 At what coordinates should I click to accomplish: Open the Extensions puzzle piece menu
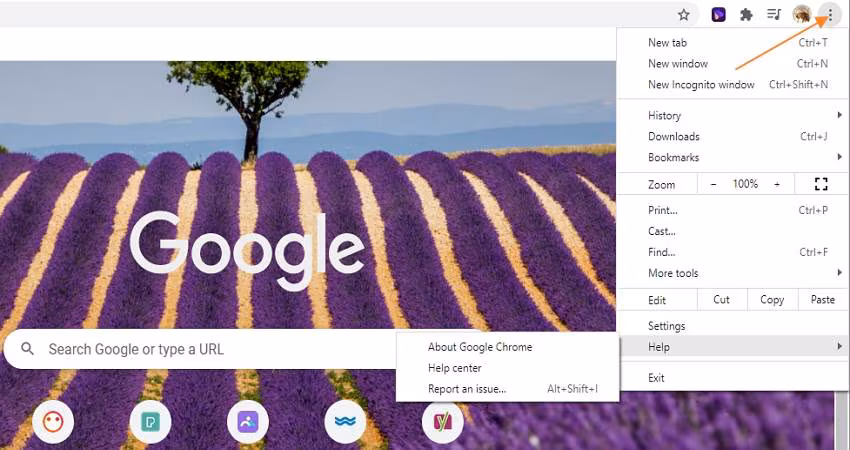point(746,15)
